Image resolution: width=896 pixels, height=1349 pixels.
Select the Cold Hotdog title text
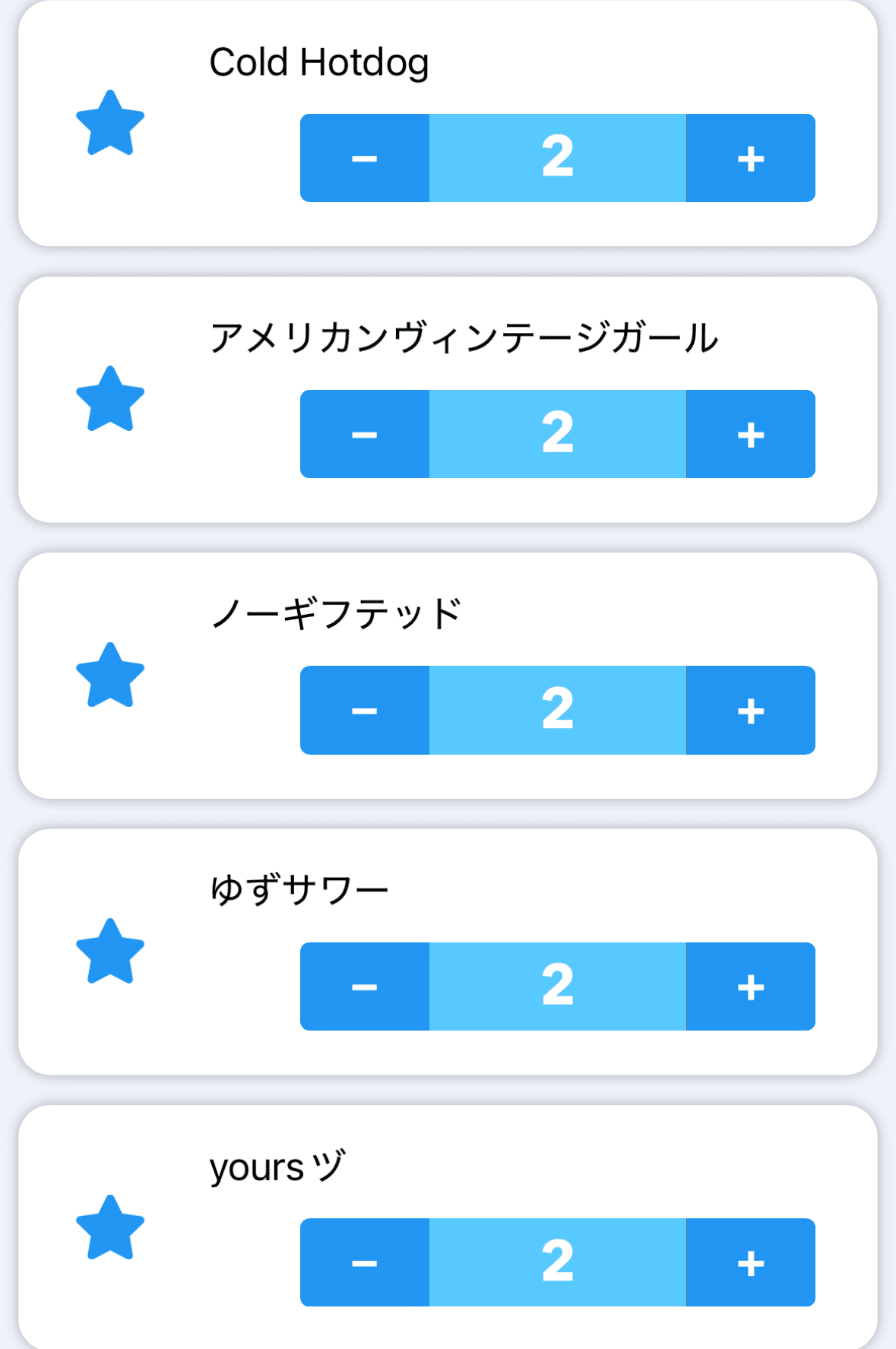pyautogui.click(x=319, y=62)
